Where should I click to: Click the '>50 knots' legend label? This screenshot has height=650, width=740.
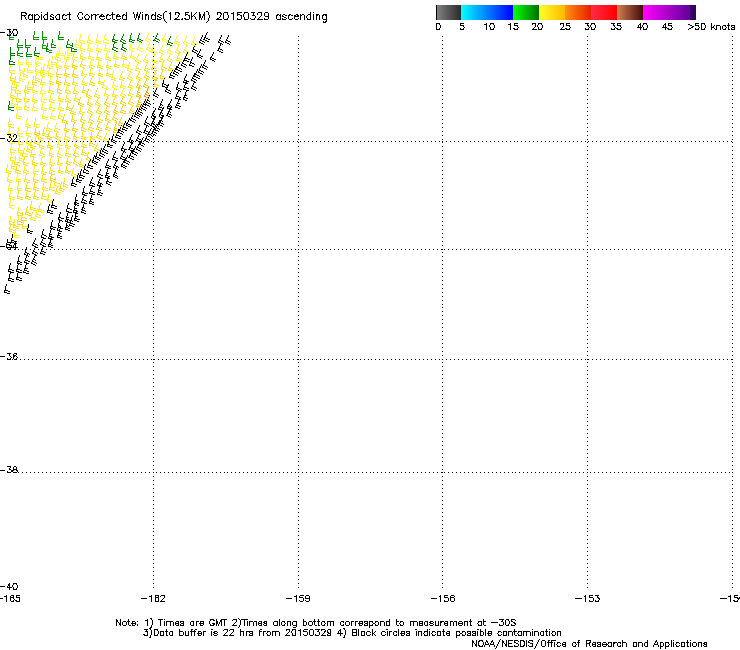click(x=711, y=27)
